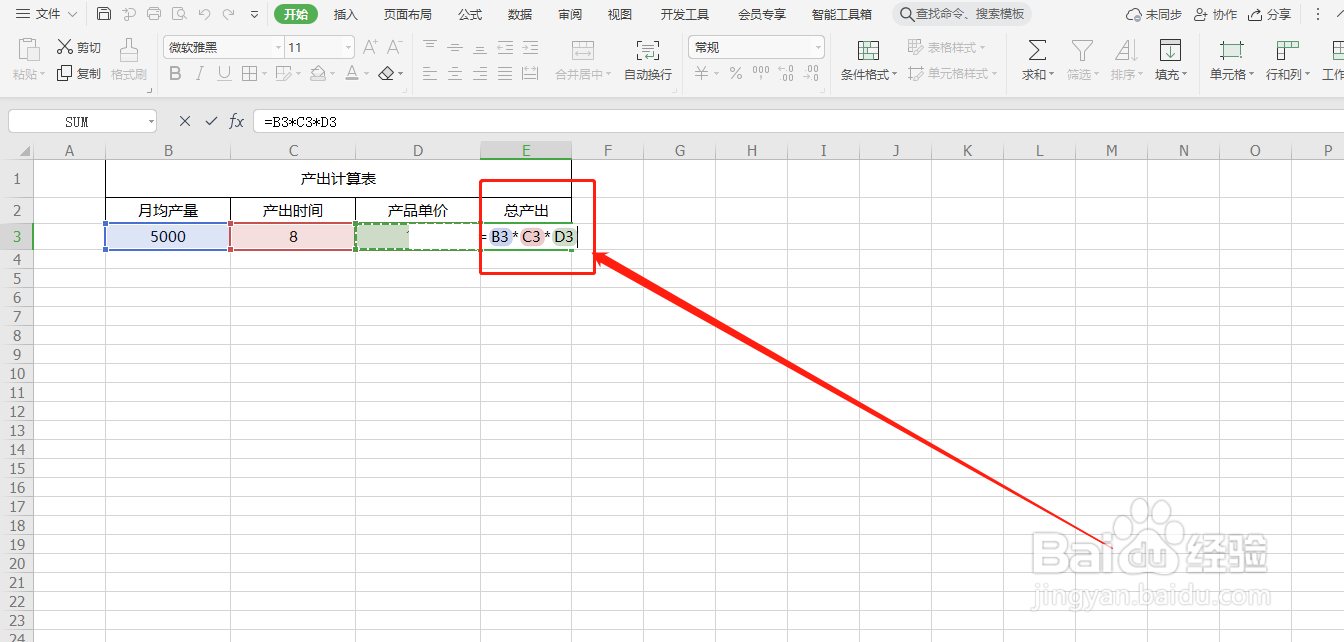Click the Increase font size icon
The width and height of the screenshot is (1344, 642).
370,47
